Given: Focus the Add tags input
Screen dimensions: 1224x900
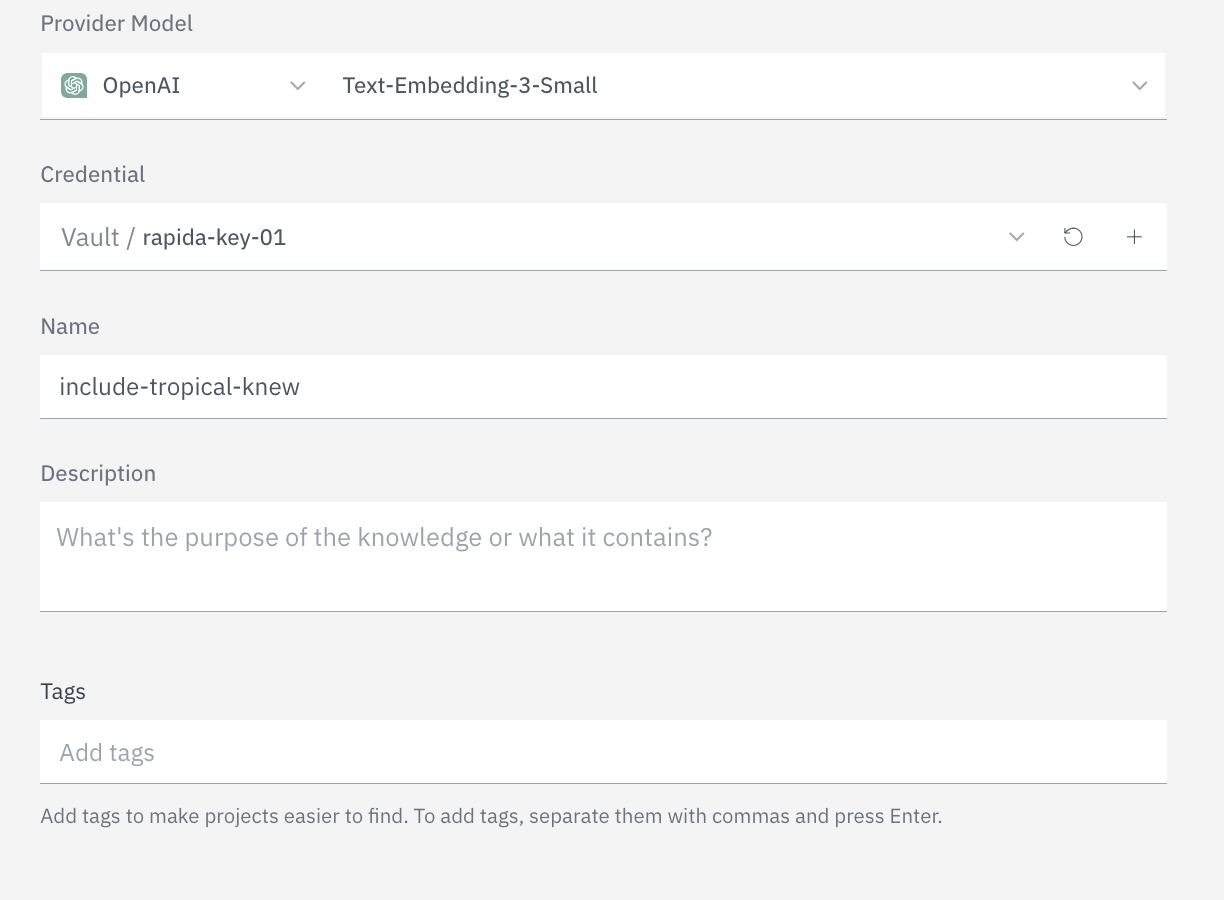Looking at the screenshot, I should point(600,752).
